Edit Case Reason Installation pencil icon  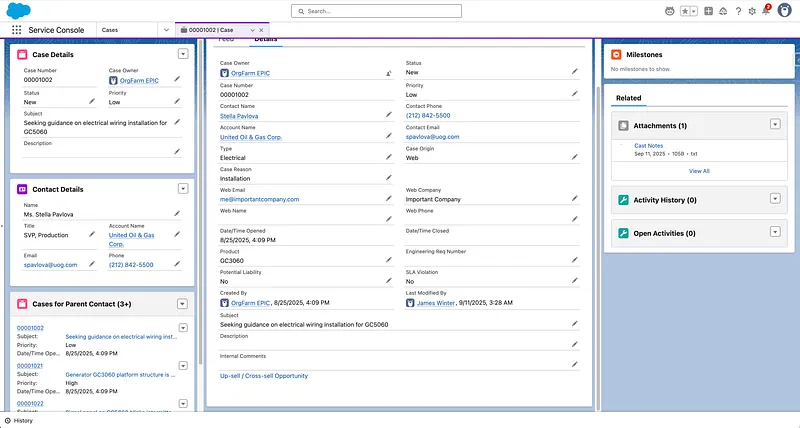coord(388,178)
